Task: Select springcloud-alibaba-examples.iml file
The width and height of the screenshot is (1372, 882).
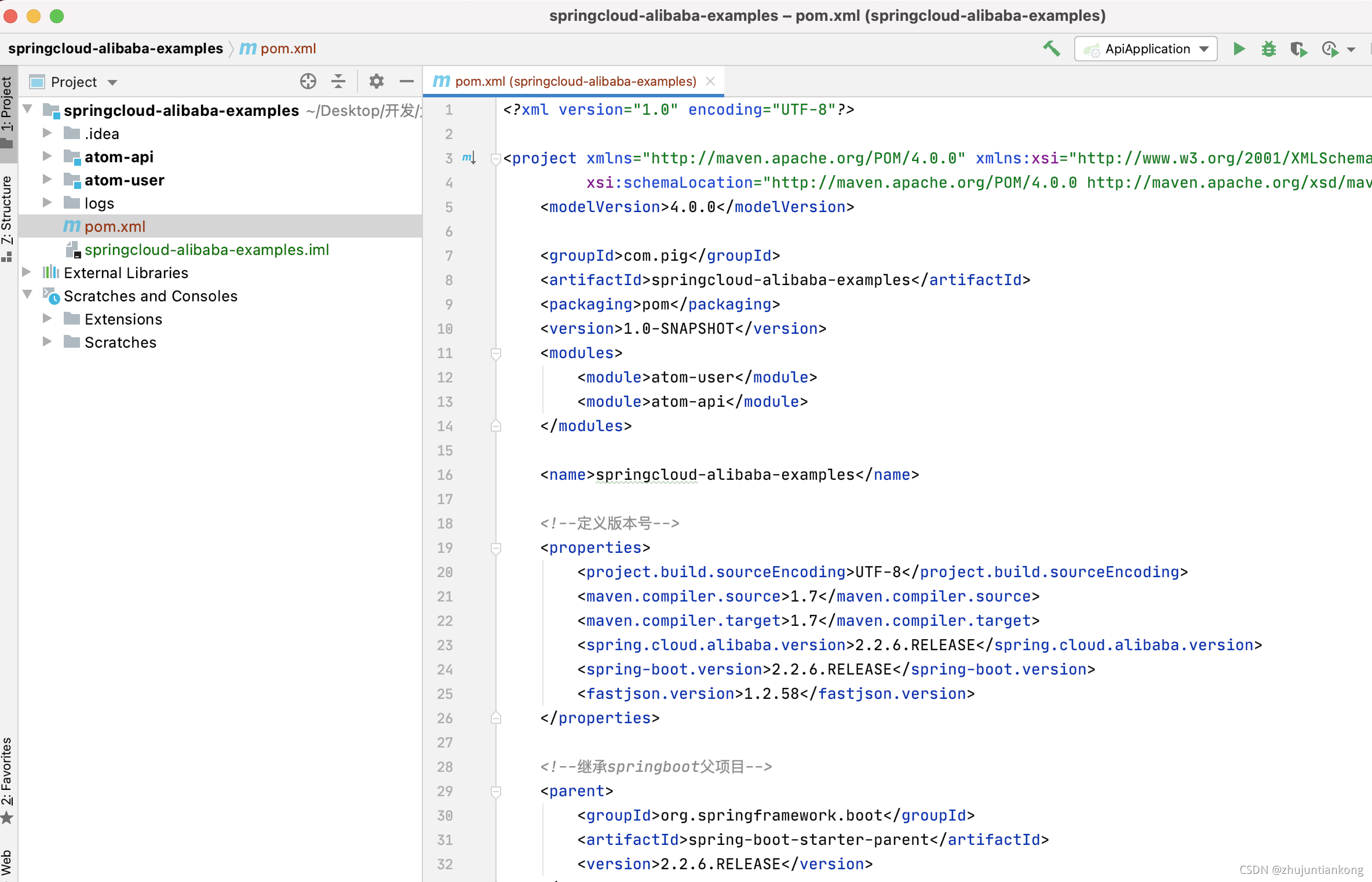Action: click(220, 249)
